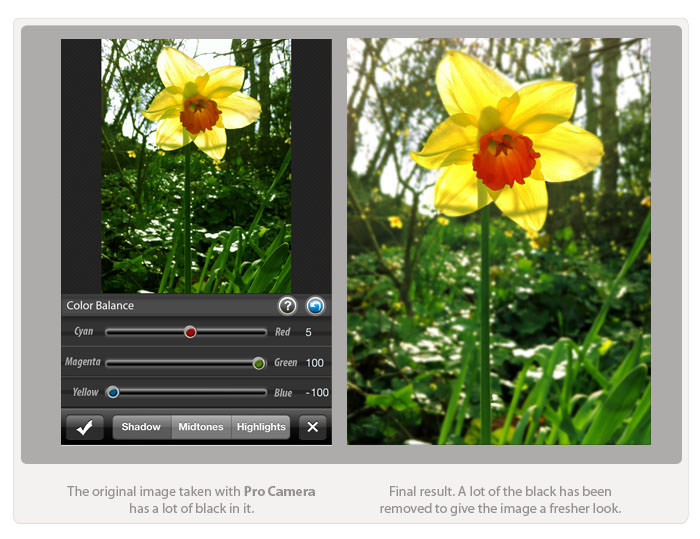
Task: Apply changes with the checkmark button
Action: coord(85,427)
